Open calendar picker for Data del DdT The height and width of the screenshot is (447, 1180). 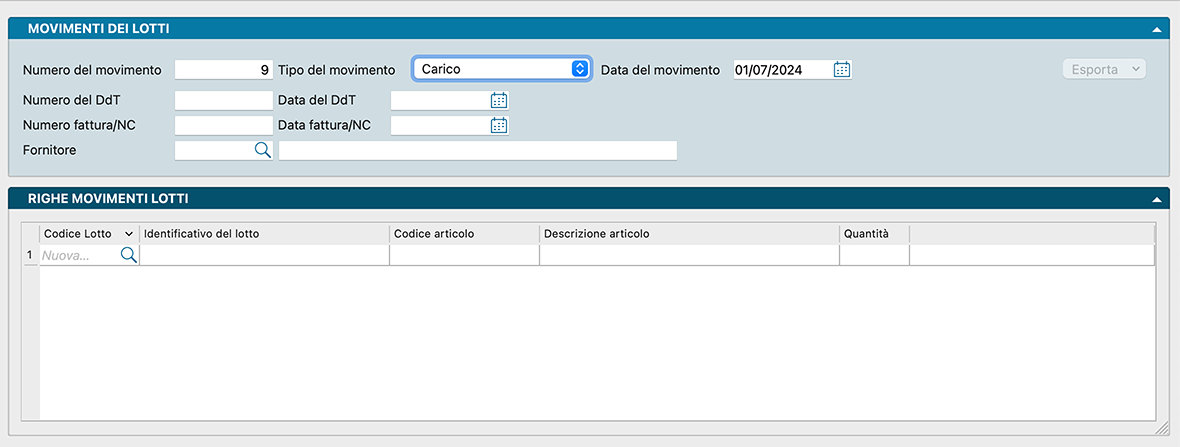pos(499,100)
